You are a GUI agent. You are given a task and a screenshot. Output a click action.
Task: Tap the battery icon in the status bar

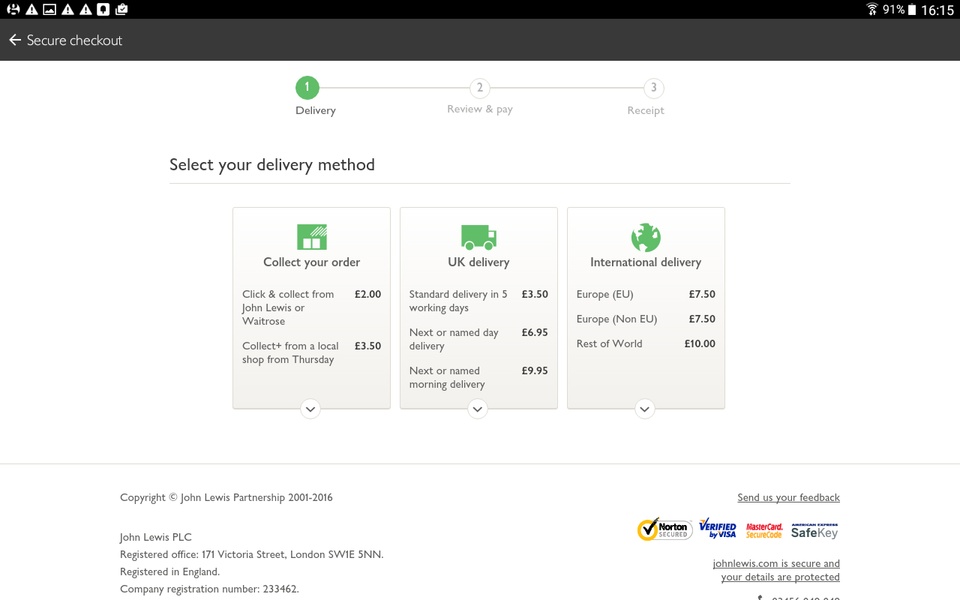click(912, 9)
